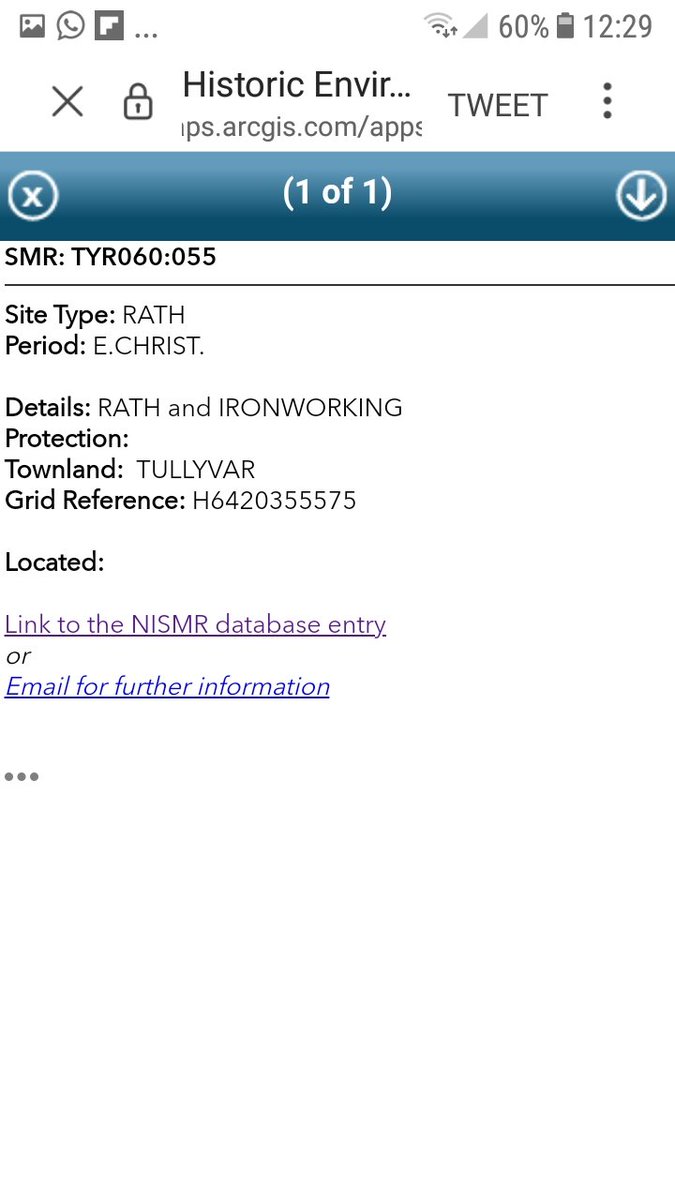Select the Protection: label
This screenshot has height=1200, width=675.
click(x=67, y=438)
